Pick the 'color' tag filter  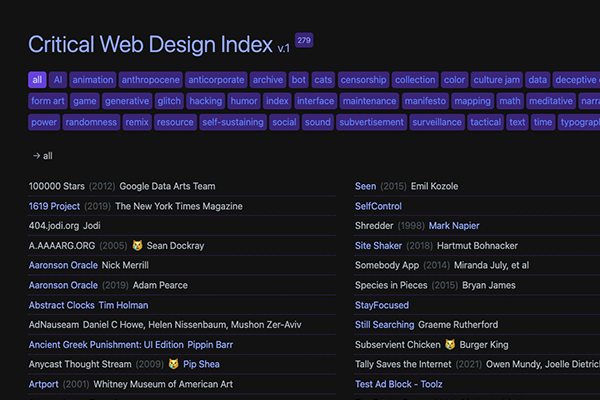[454, 80]
